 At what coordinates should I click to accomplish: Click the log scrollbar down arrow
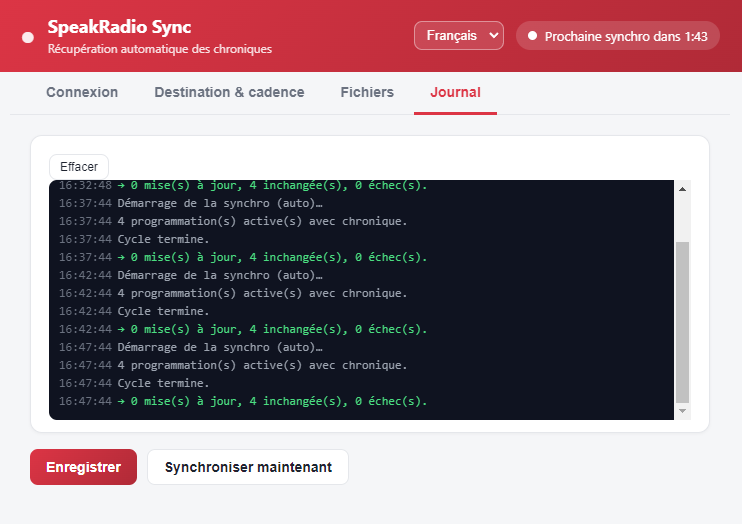tap(682, 411)
